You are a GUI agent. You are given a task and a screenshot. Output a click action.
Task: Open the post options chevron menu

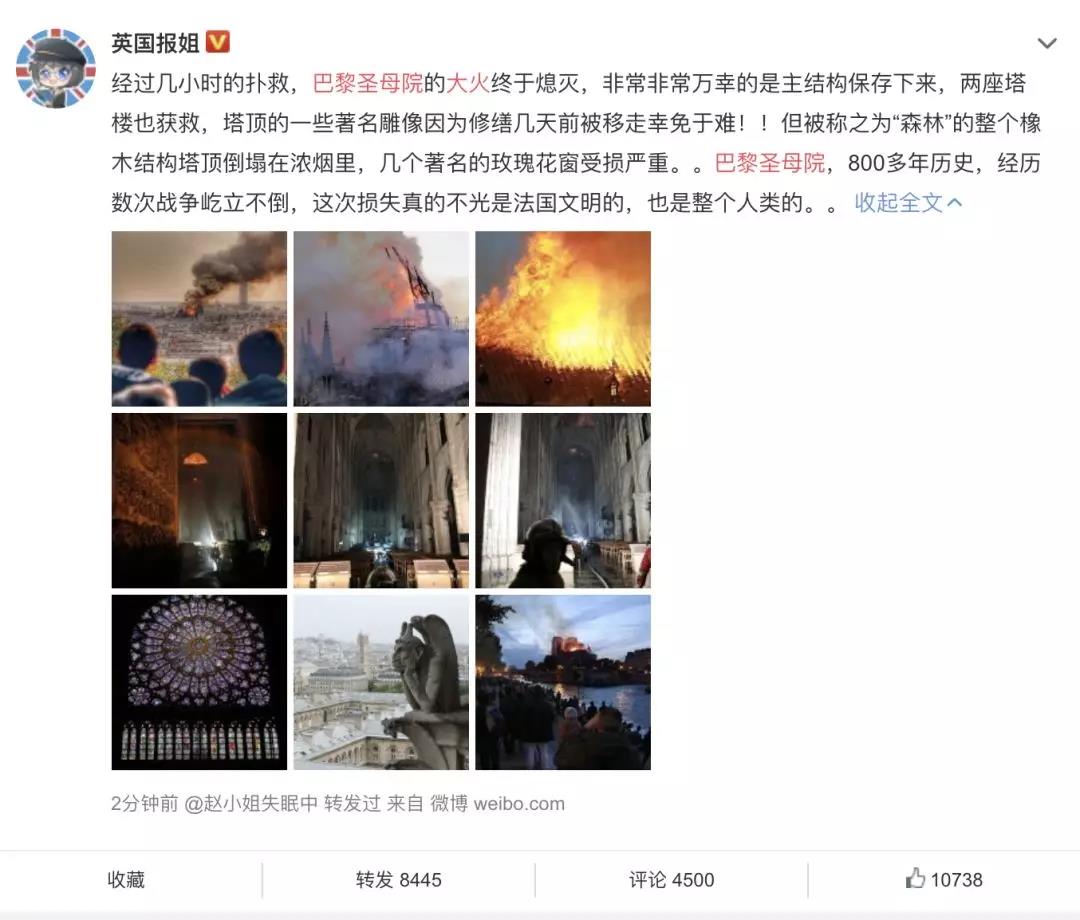pyautogui.click(x=1047, y=43)
